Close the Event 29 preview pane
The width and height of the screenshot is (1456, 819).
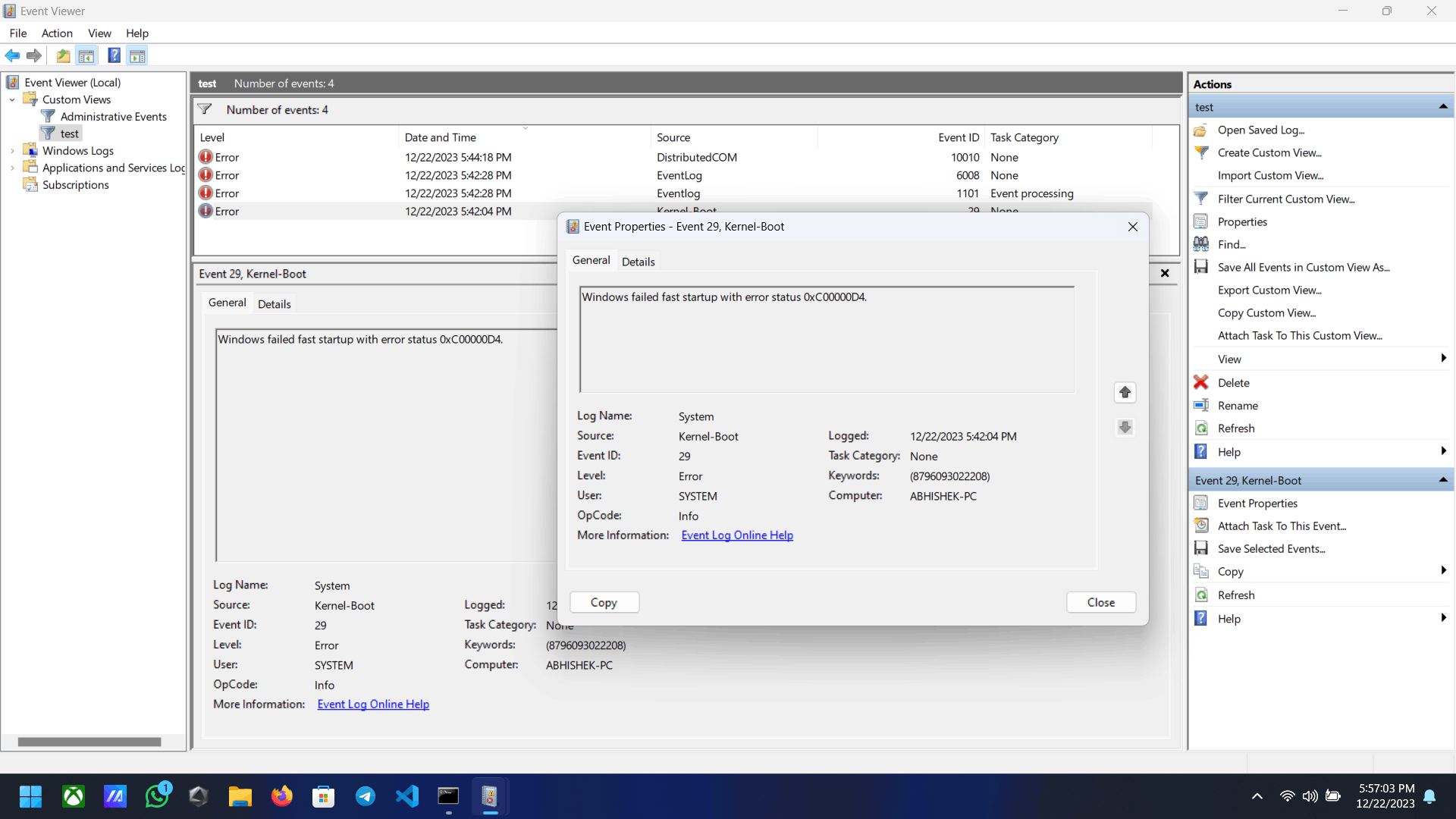coord(1165,273)
